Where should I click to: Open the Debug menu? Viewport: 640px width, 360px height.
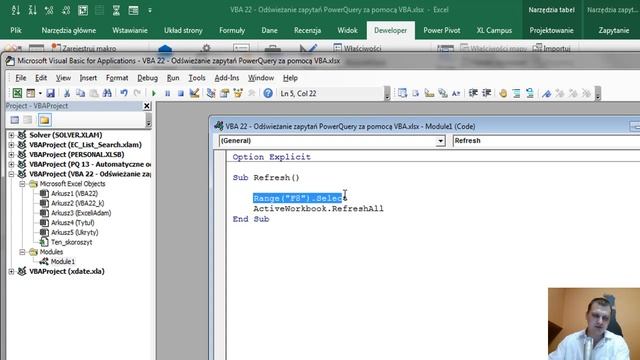[x=147, y=78]
